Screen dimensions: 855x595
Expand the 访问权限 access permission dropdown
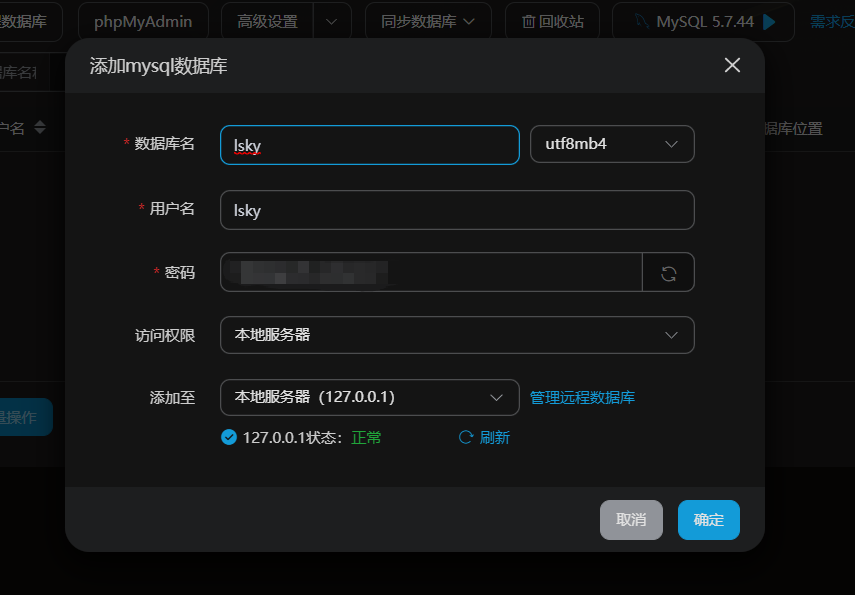[457, 335]
